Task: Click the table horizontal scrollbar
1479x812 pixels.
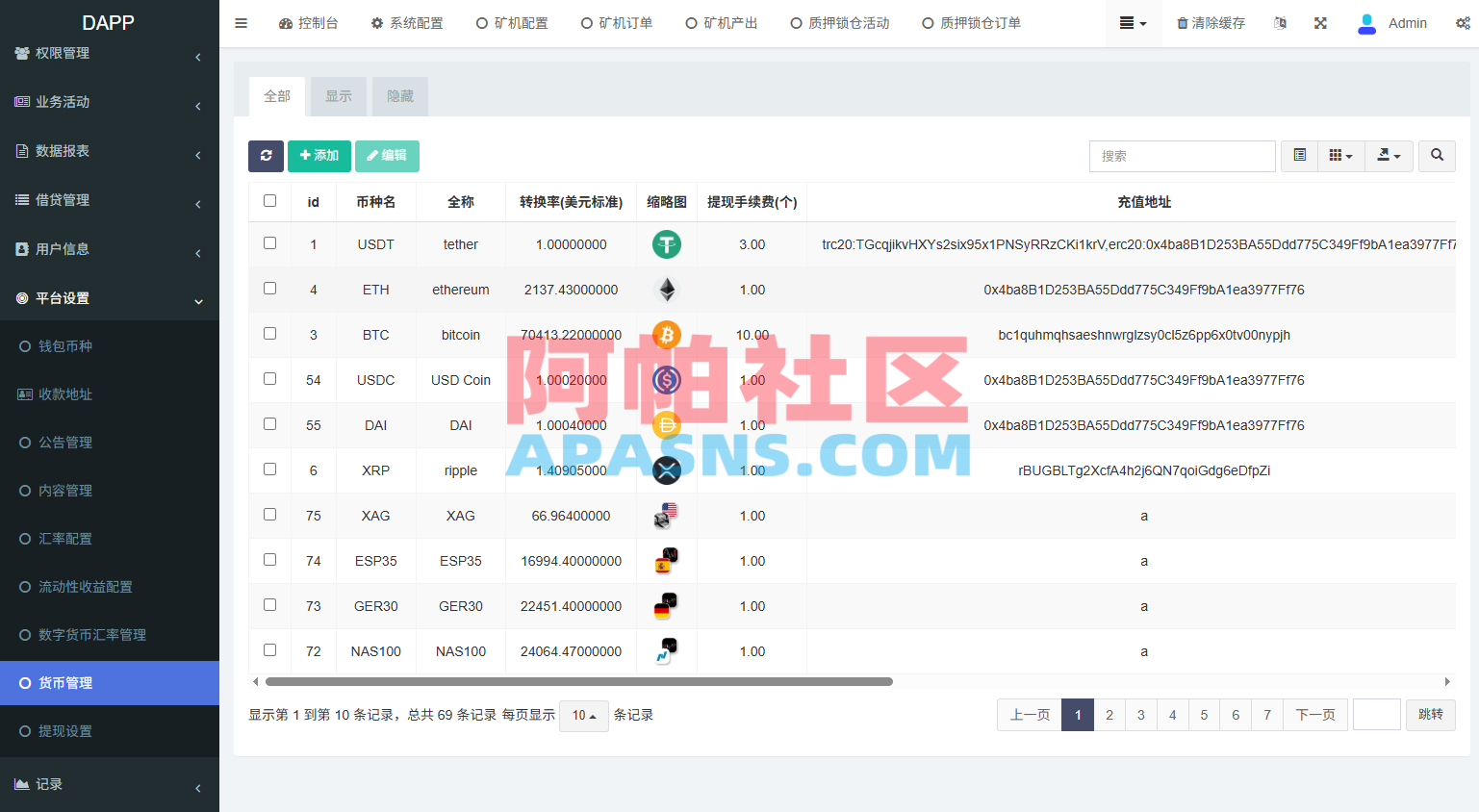Action: [579, 681]
